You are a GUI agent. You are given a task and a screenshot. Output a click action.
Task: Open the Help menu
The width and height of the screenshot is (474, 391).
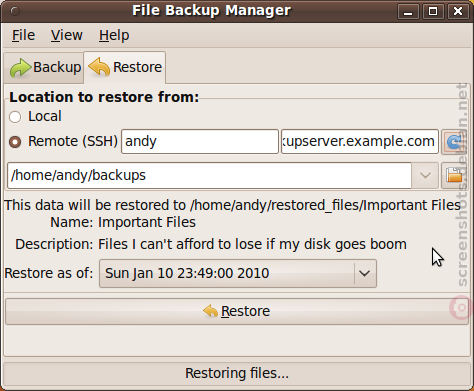click(x=114, y=35)
